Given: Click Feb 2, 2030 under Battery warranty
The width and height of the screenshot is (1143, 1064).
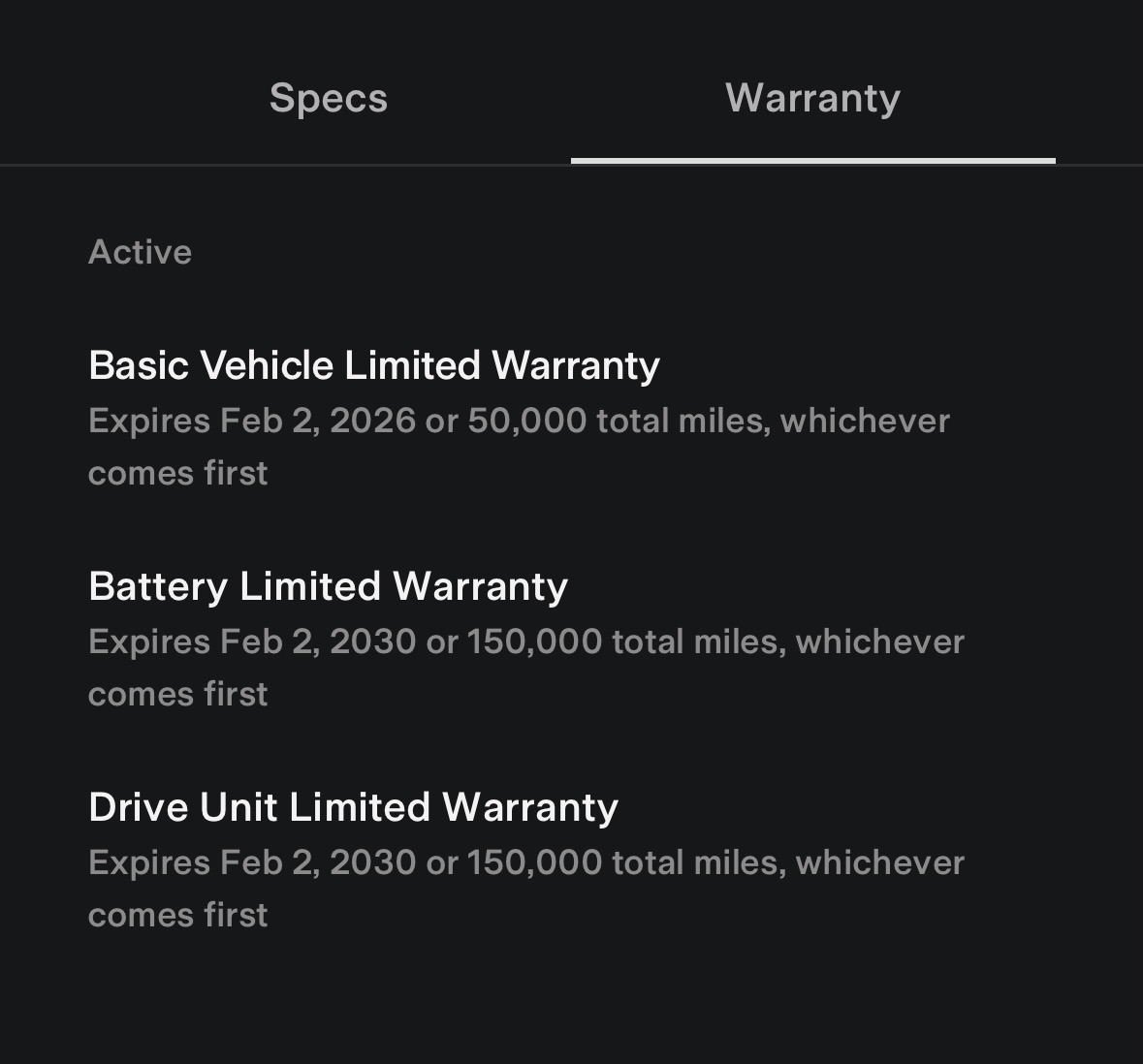Looking at the screenshot, I should pyautogui.click(x=318, y=642).
